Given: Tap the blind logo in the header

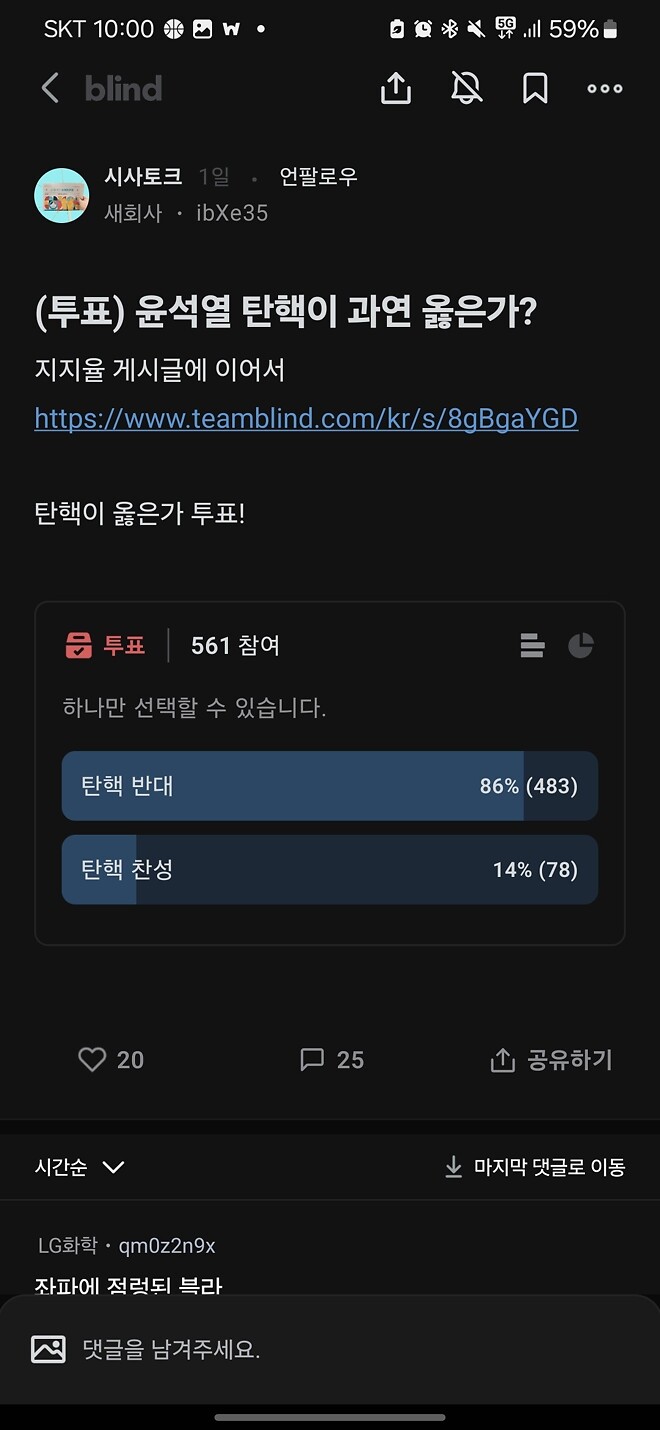Looking at the screenshot, I should 123,88.
